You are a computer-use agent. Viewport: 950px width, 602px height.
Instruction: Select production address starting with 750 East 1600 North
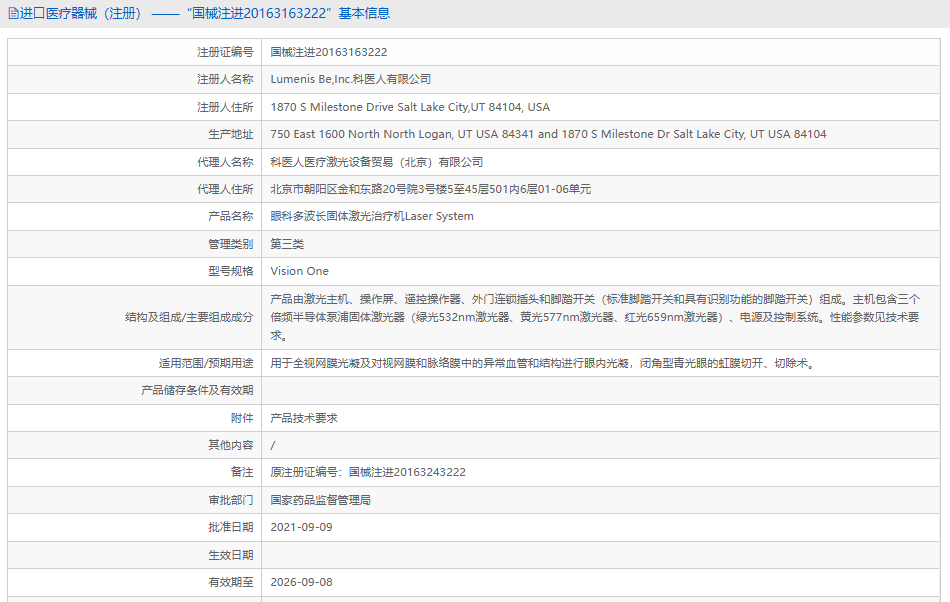pos(548,134)
